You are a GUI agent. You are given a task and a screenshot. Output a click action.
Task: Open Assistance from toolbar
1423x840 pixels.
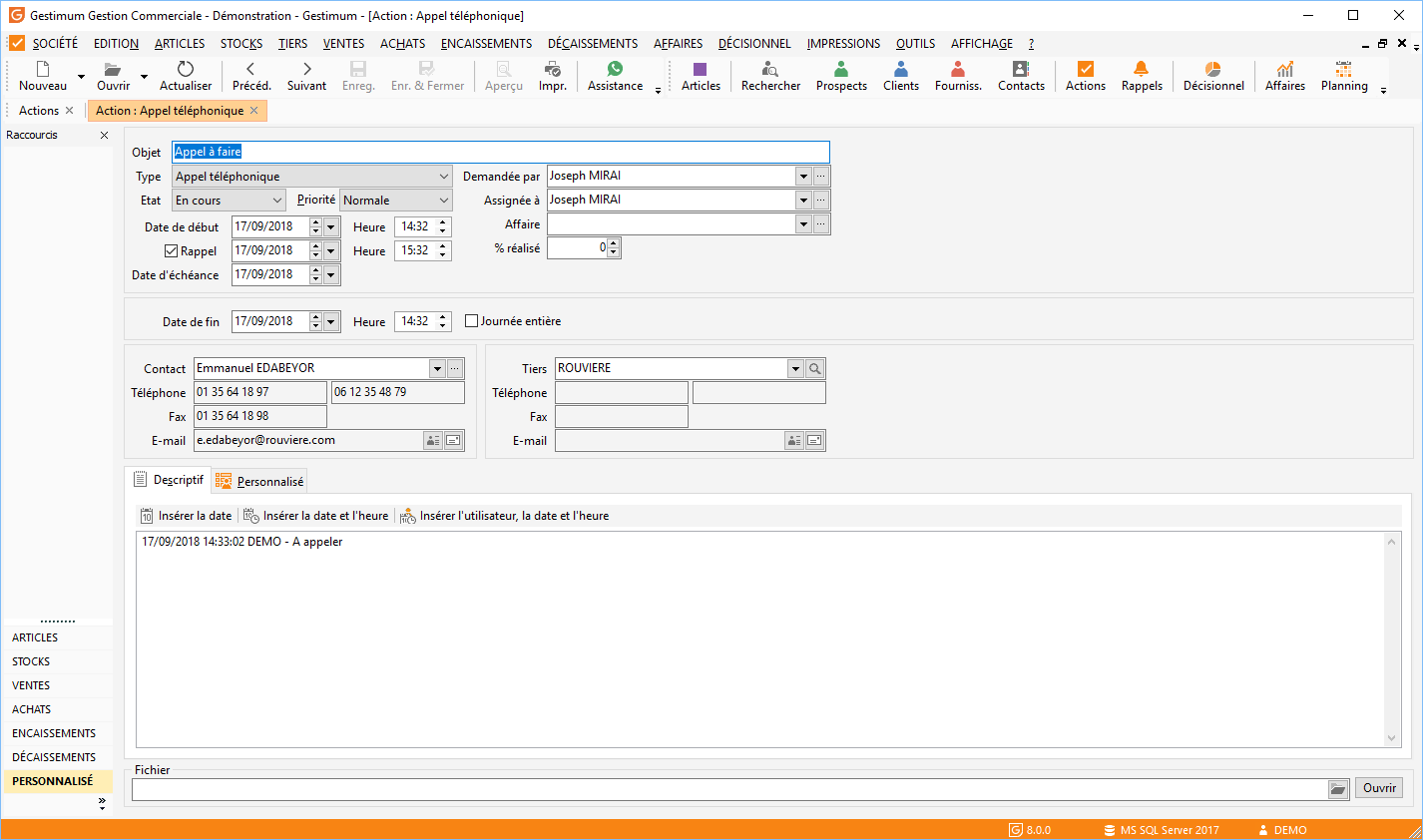(x=615, y=76)
